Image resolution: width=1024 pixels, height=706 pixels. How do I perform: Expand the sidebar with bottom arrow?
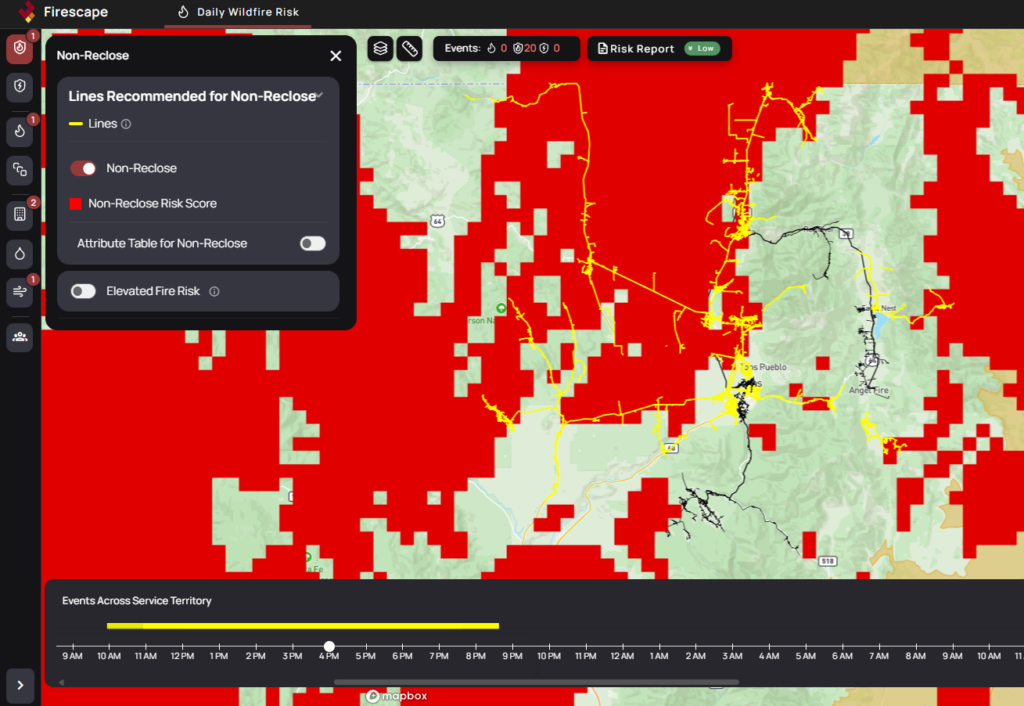click(20, 685)
